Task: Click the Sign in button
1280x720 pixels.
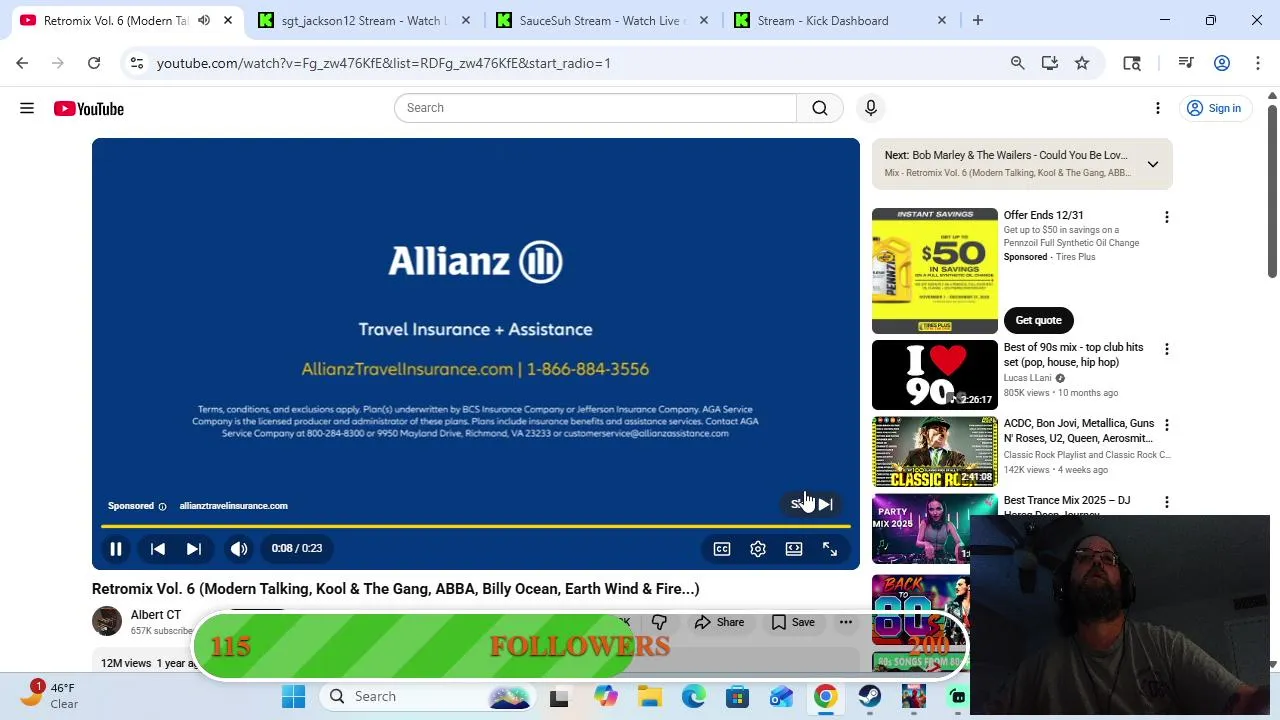Action: pyautogui.click(x=1214, y=108)
